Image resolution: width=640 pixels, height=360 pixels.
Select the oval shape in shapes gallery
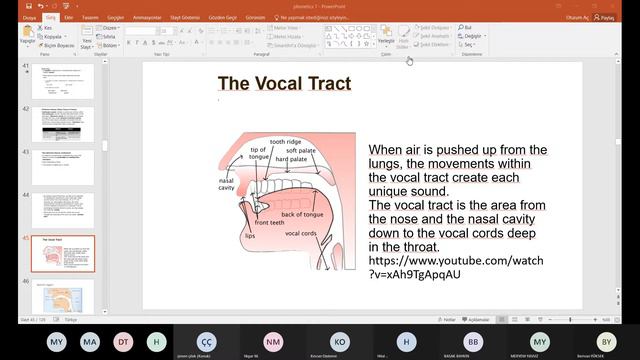pos(359,29)
